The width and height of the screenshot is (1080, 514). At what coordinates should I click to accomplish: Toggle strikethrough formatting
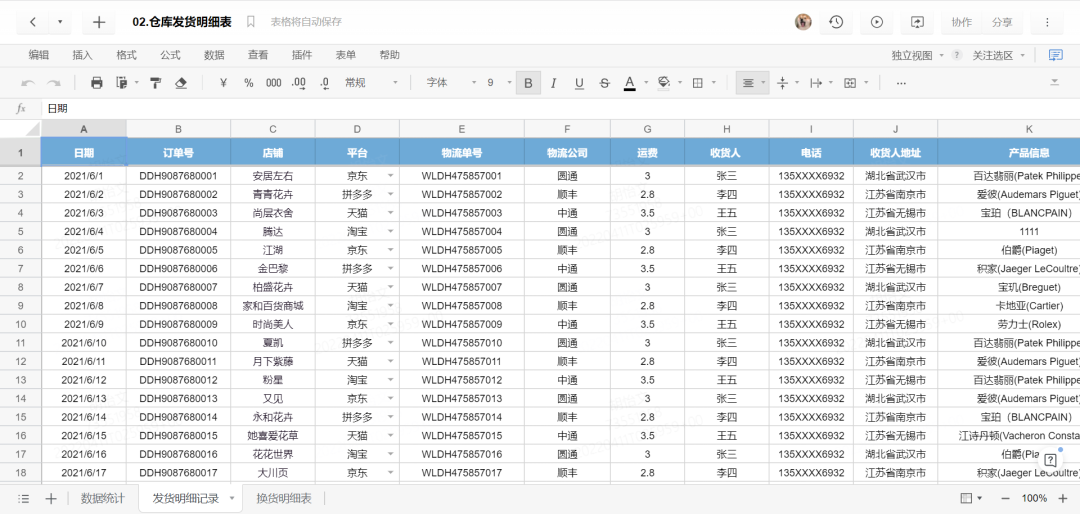click(x=605, y=83)
